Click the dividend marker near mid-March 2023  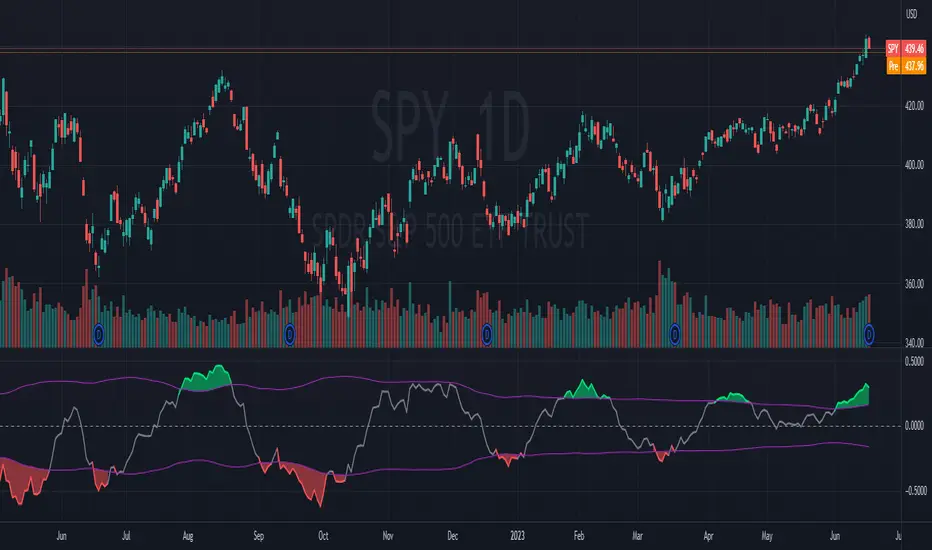point(675,335)
